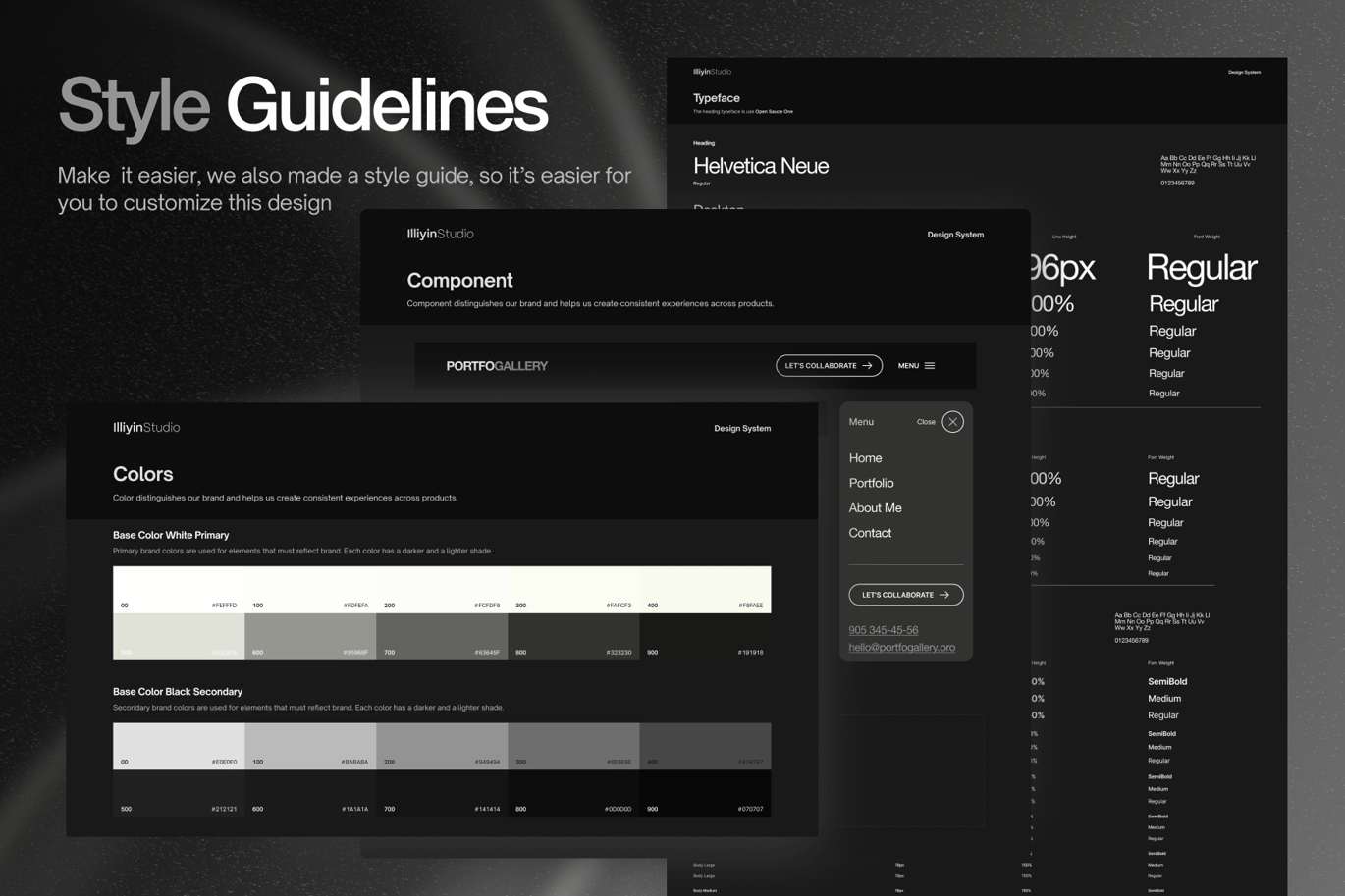Click the X close icon in Menu panel

(952, 422)
